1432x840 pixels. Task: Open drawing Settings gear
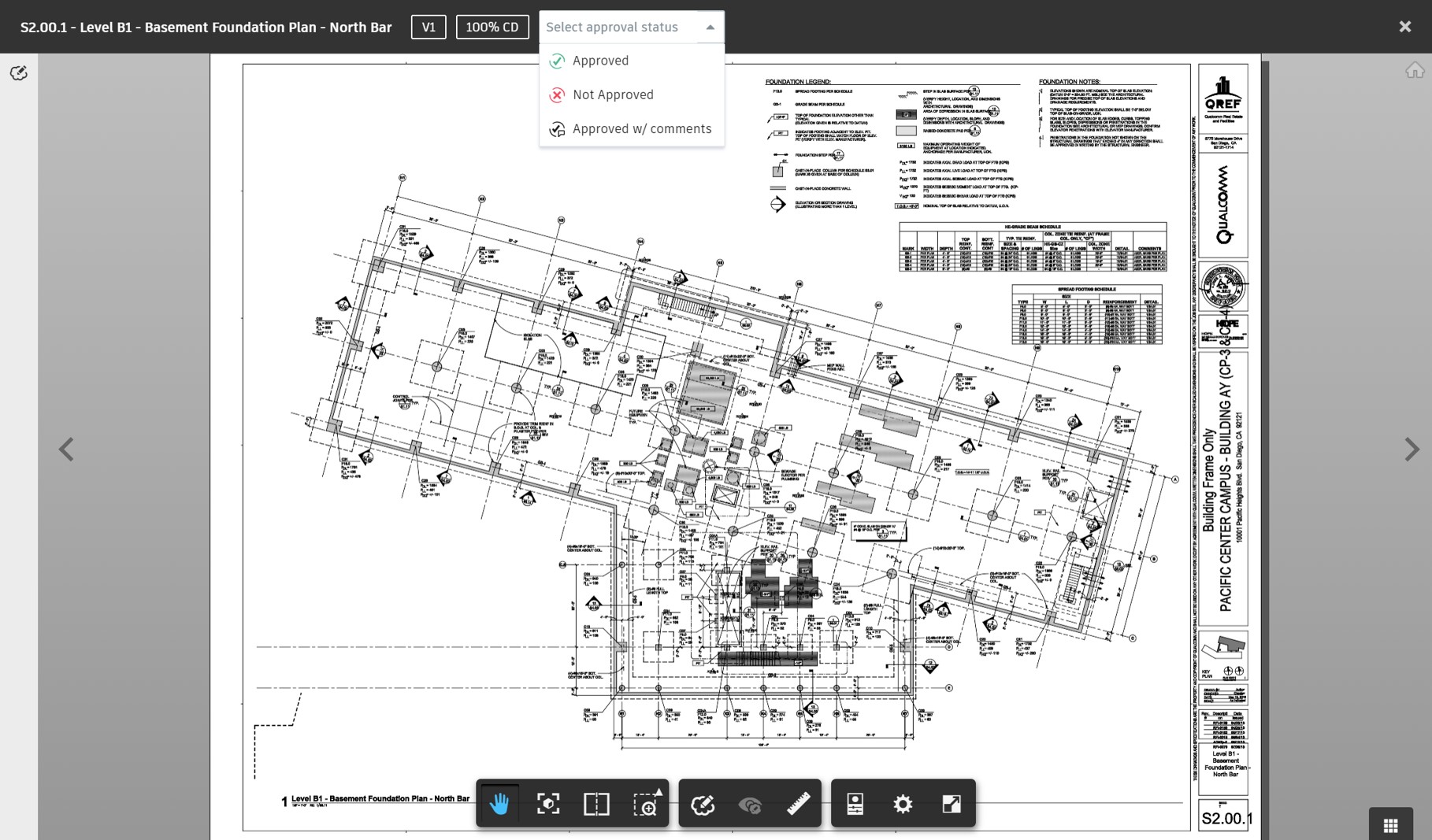(x=902, y=804)
